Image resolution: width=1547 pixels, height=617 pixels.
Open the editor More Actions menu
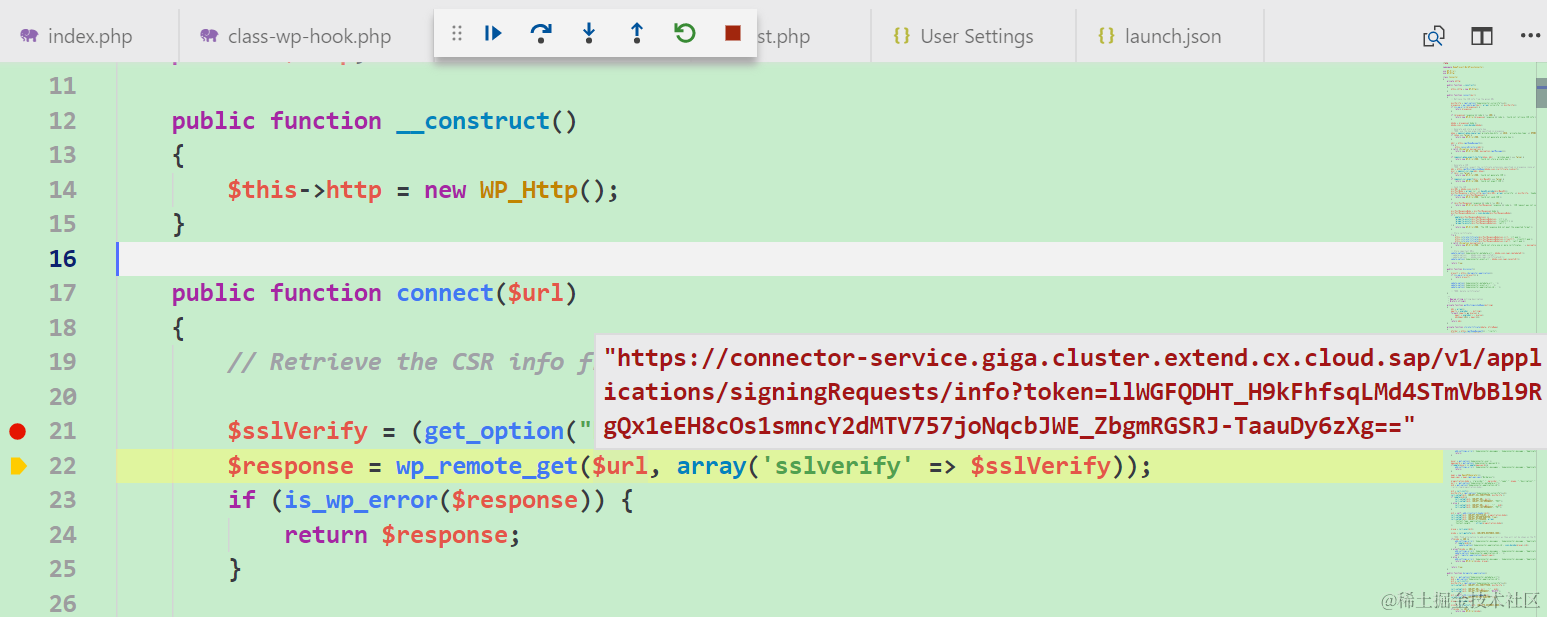point(1530,36)
